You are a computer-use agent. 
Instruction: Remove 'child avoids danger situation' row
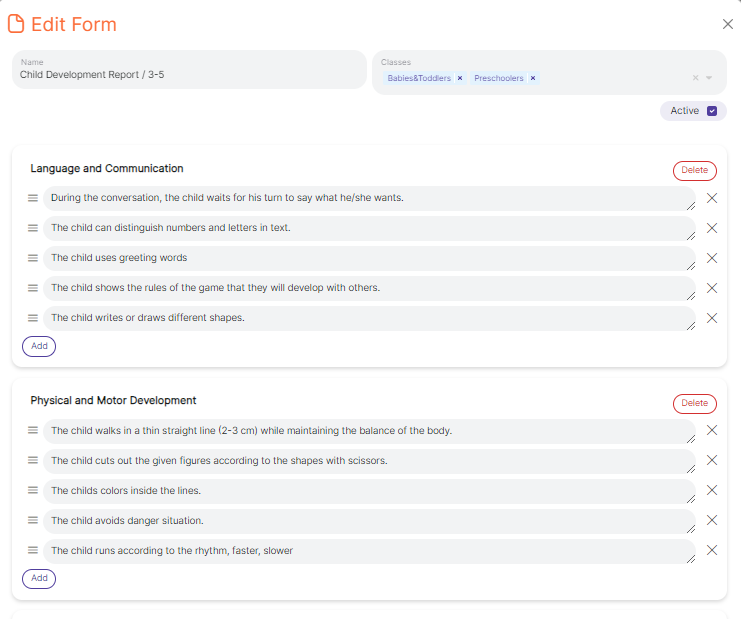click(712, 520)
